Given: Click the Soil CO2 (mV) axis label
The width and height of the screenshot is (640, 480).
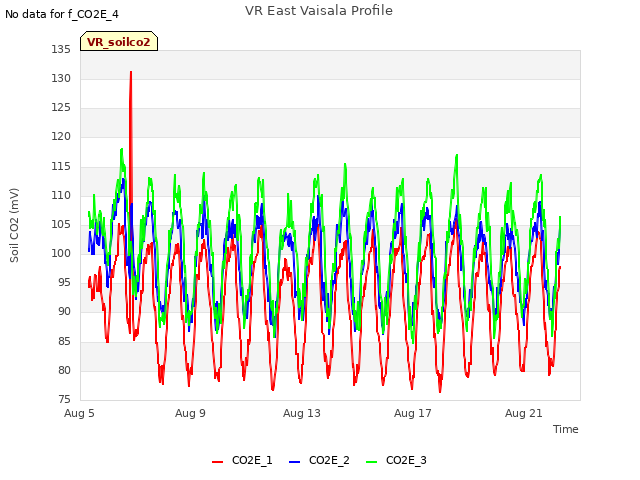Looking at the screenshot, I should click(14, 225).
